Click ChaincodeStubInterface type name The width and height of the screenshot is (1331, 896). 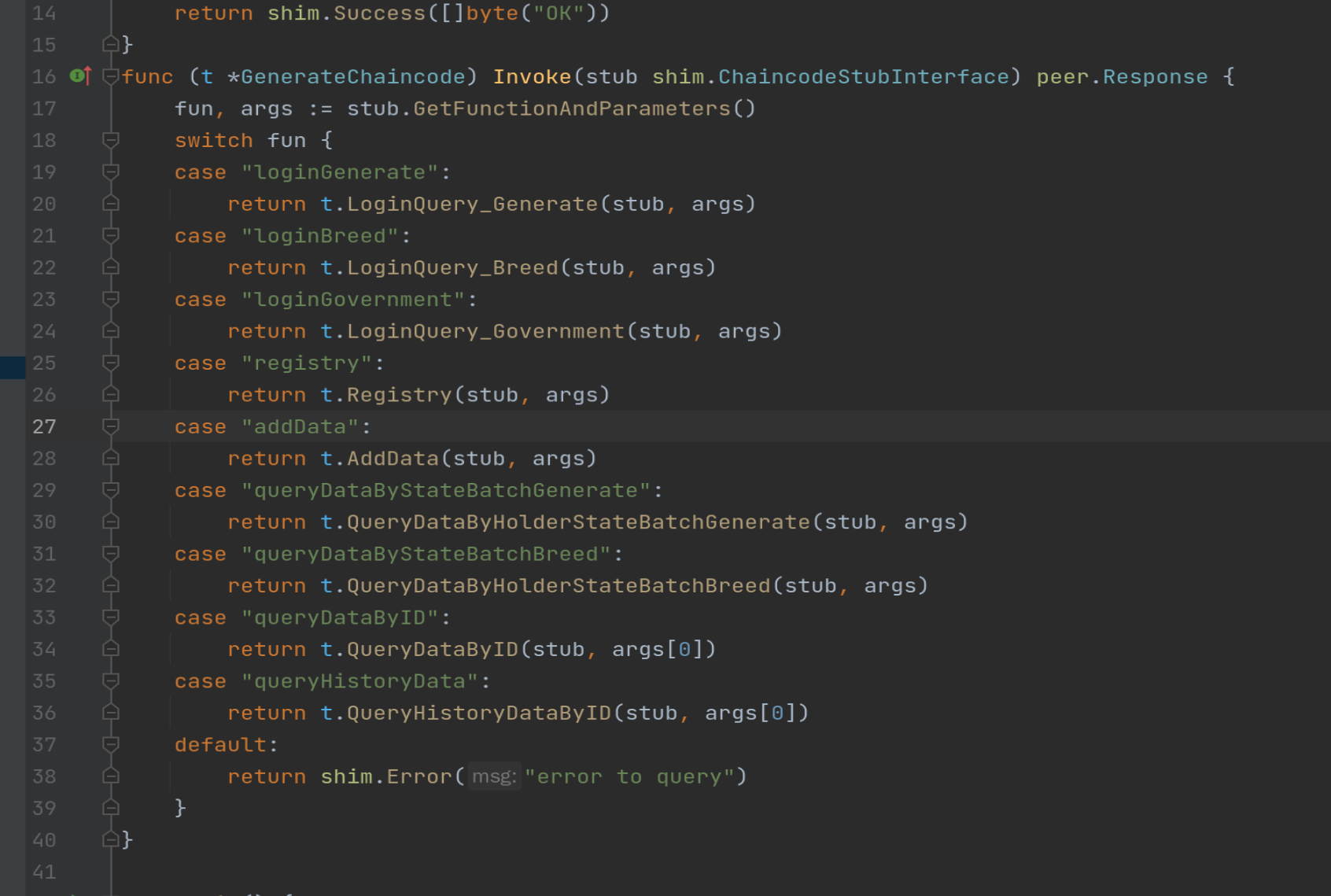[x=864, y=77]
